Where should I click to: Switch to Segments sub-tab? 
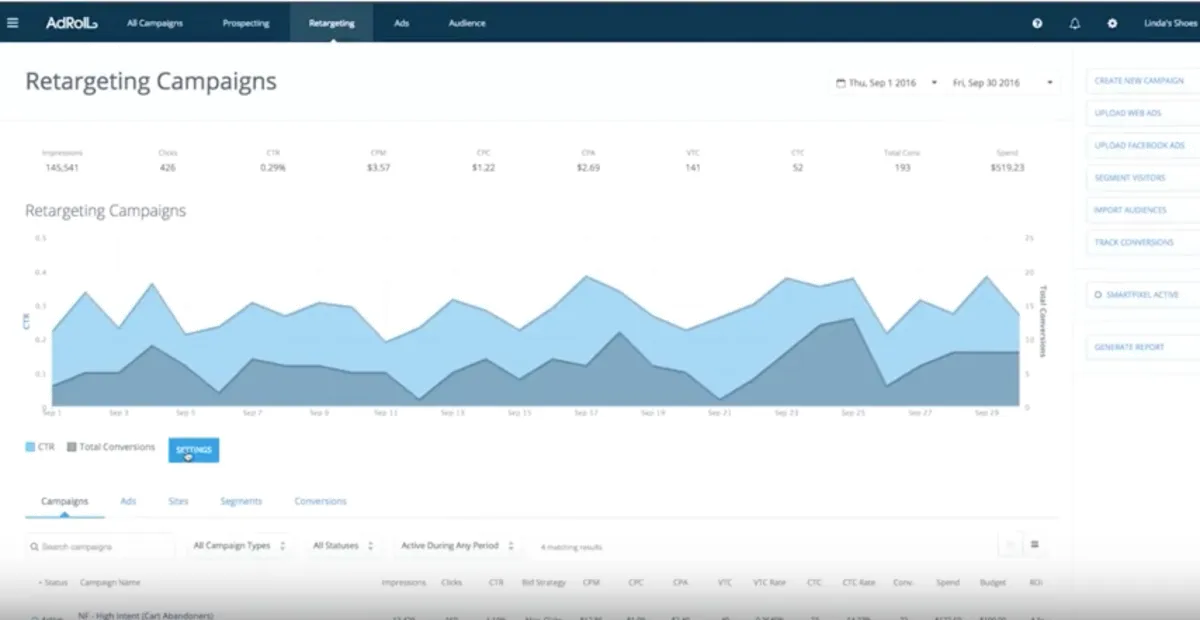click(241, 501)
